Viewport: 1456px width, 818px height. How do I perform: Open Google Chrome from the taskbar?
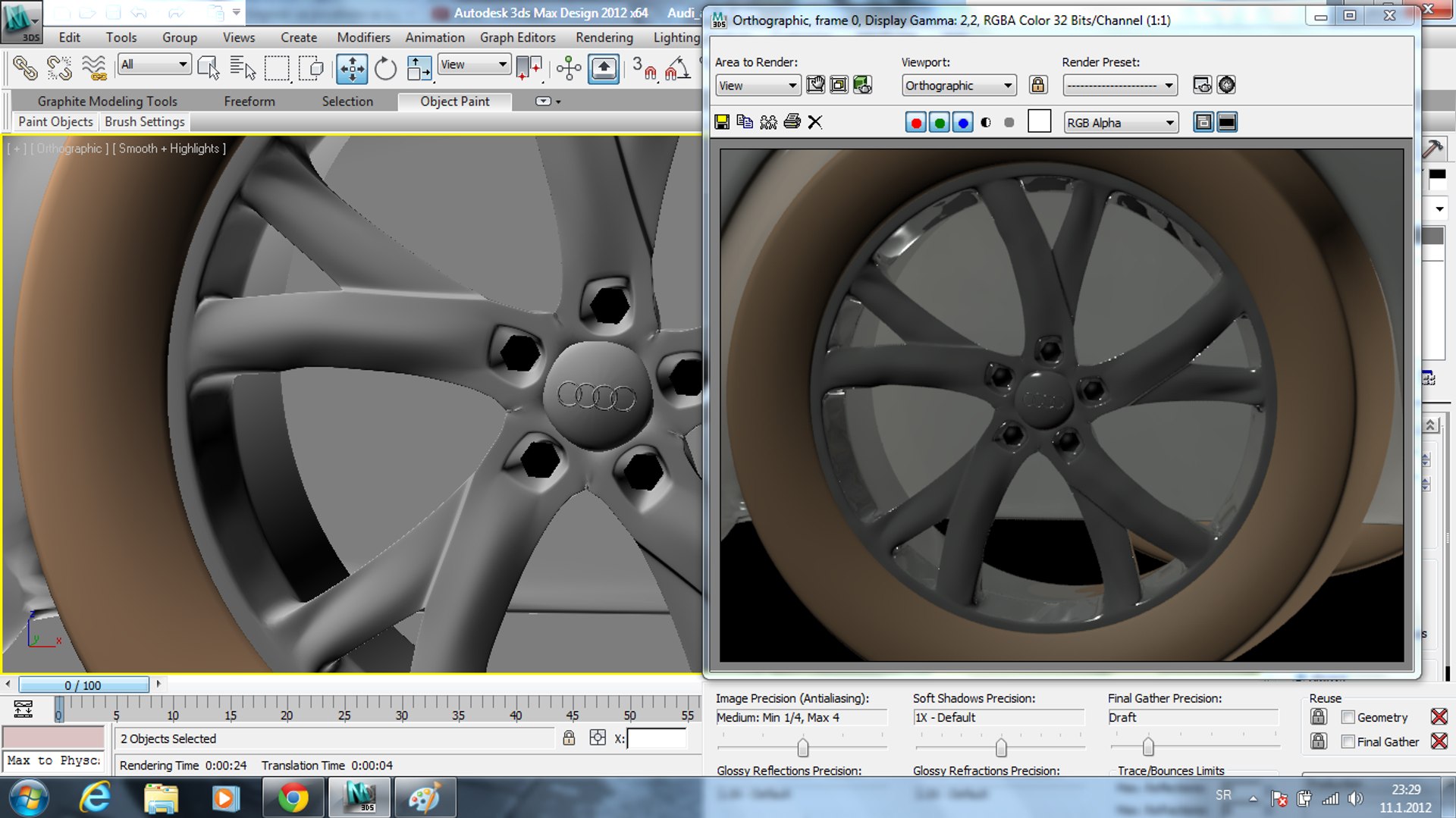(293, 798)
